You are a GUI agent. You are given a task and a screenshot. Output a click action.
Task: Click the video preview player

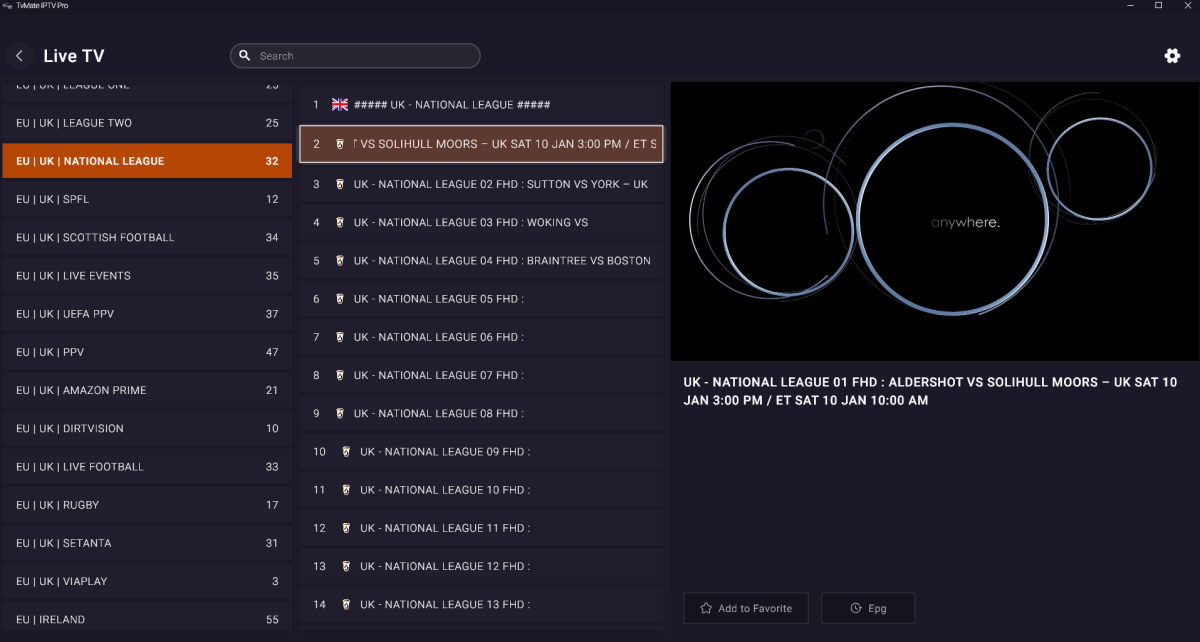click(934, 222)
